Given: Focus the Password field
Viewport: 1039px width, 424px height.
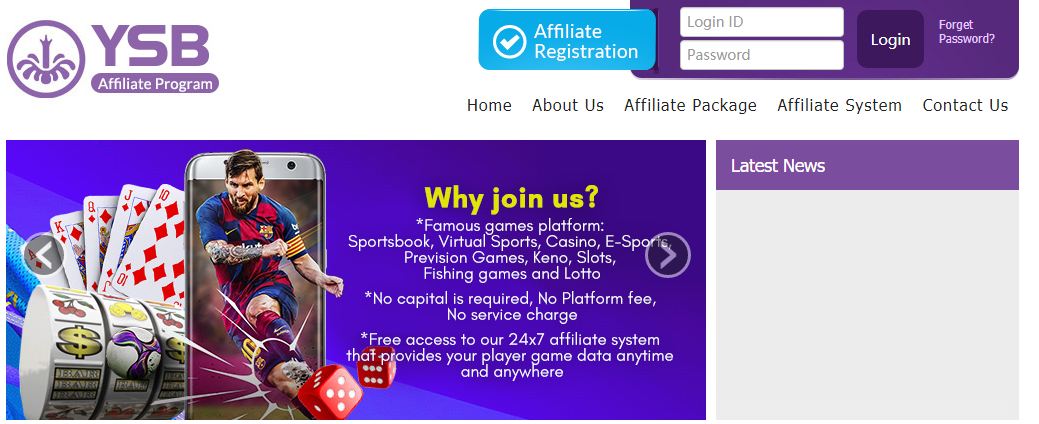Looking at the screenshot, I should pos(761,55).
